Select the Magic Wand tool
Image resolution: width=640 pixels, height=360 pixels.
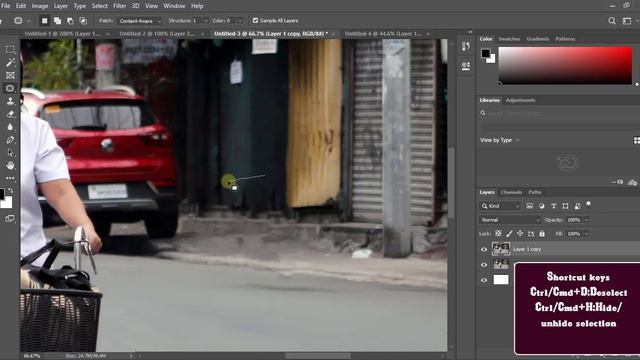click(x=10, y=62)
